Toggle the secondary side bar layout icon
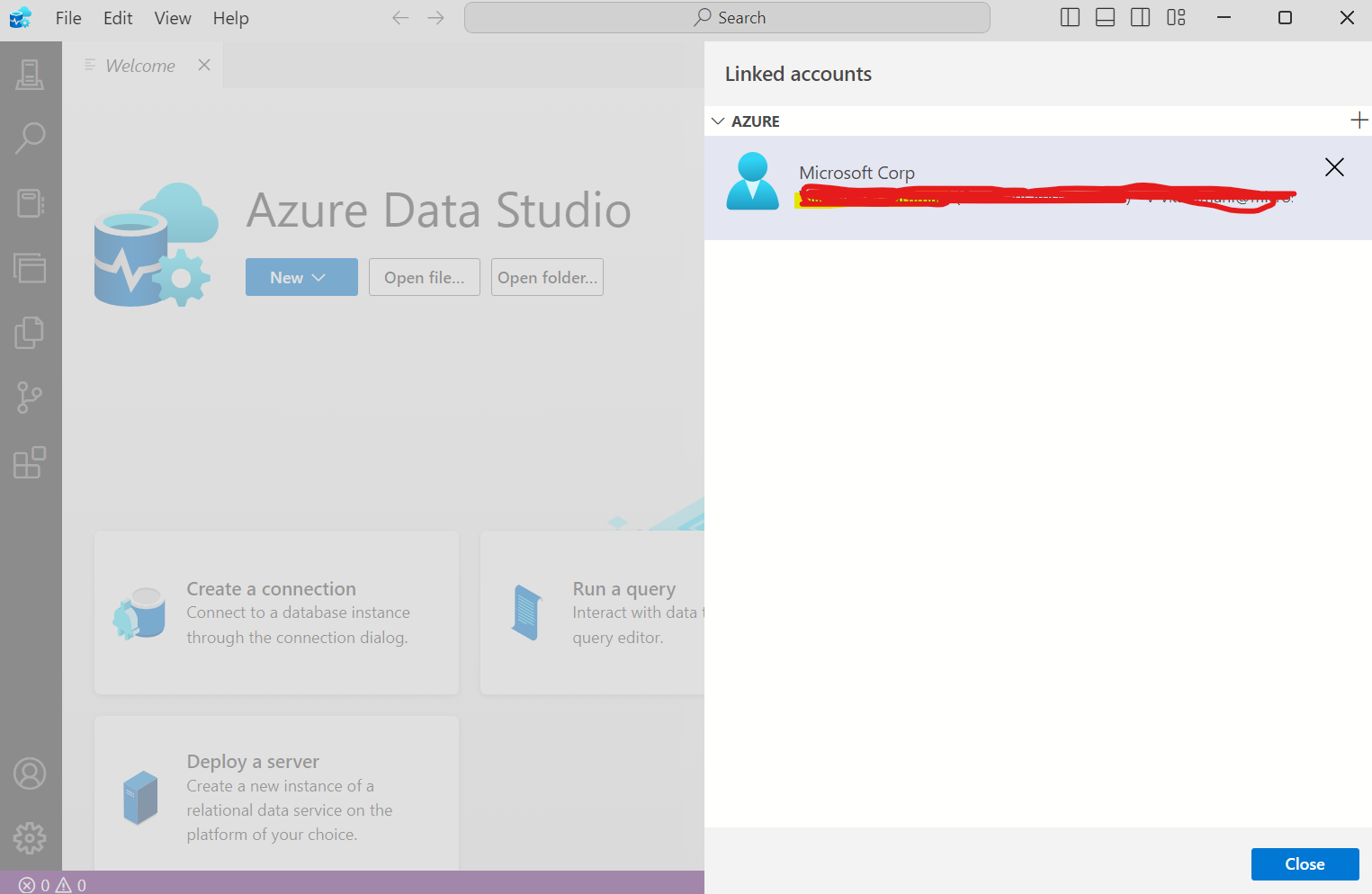Image resolution: width=1372 pixels, height=894 pixels. point(1140,18)
